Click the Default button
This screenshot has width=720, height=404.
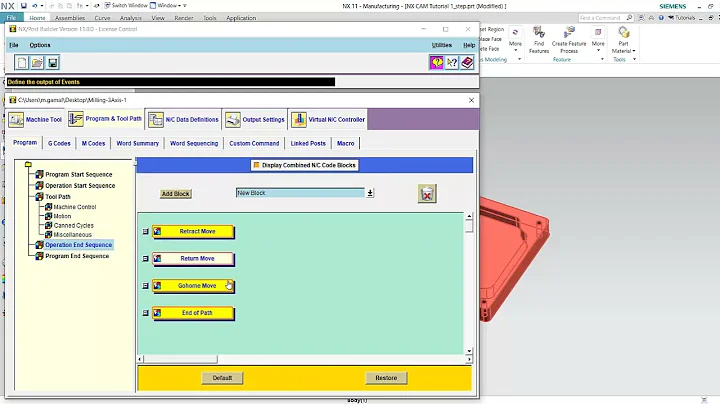222,378
